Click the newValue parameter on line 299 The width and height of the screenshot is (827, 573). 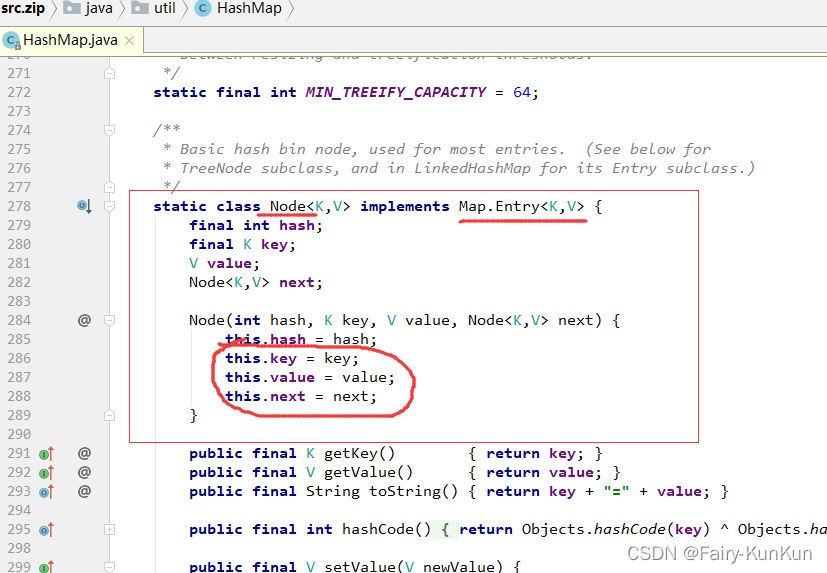click(x=458, y=567)
